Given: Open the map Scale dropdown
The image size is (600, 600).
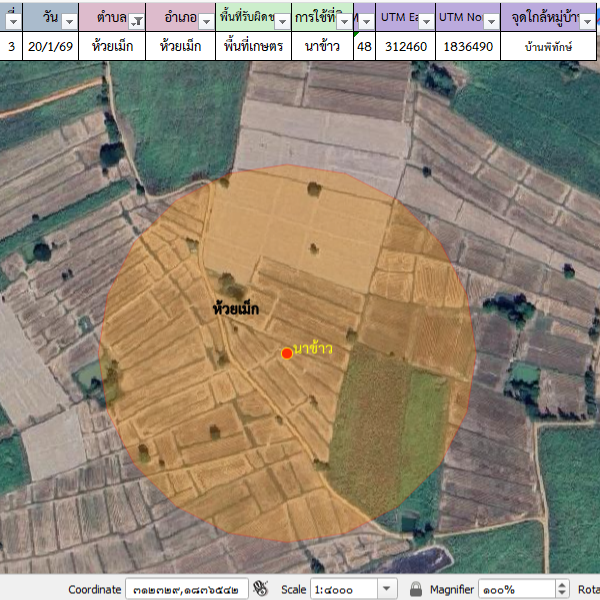Looking at the screenshot, I should pyautogui.click(x=386, y=589).
